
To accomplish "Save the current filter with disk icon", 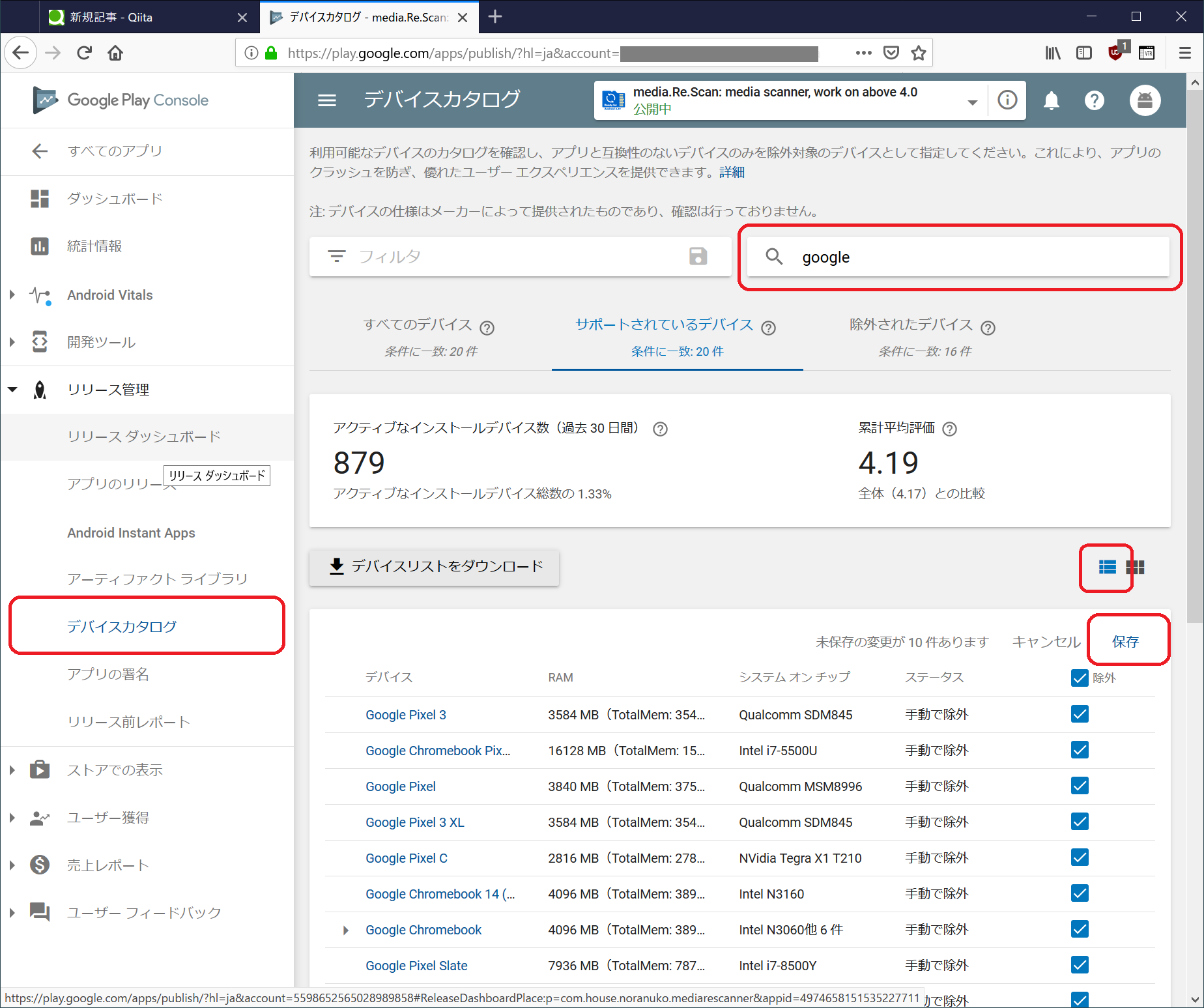I will tap(698, 256).
